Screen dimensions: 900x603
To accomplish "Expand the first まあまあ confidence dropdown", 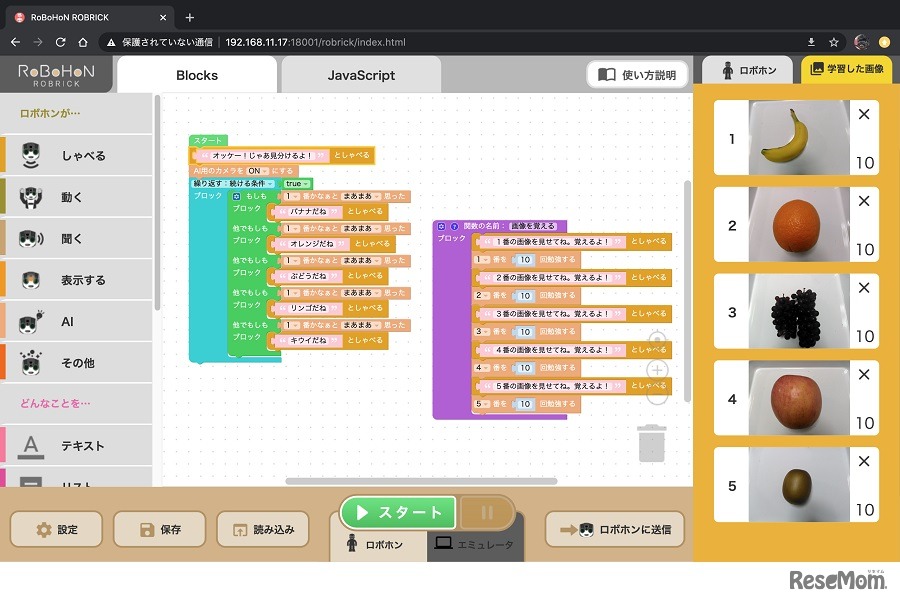I will (x=358, y=197).
